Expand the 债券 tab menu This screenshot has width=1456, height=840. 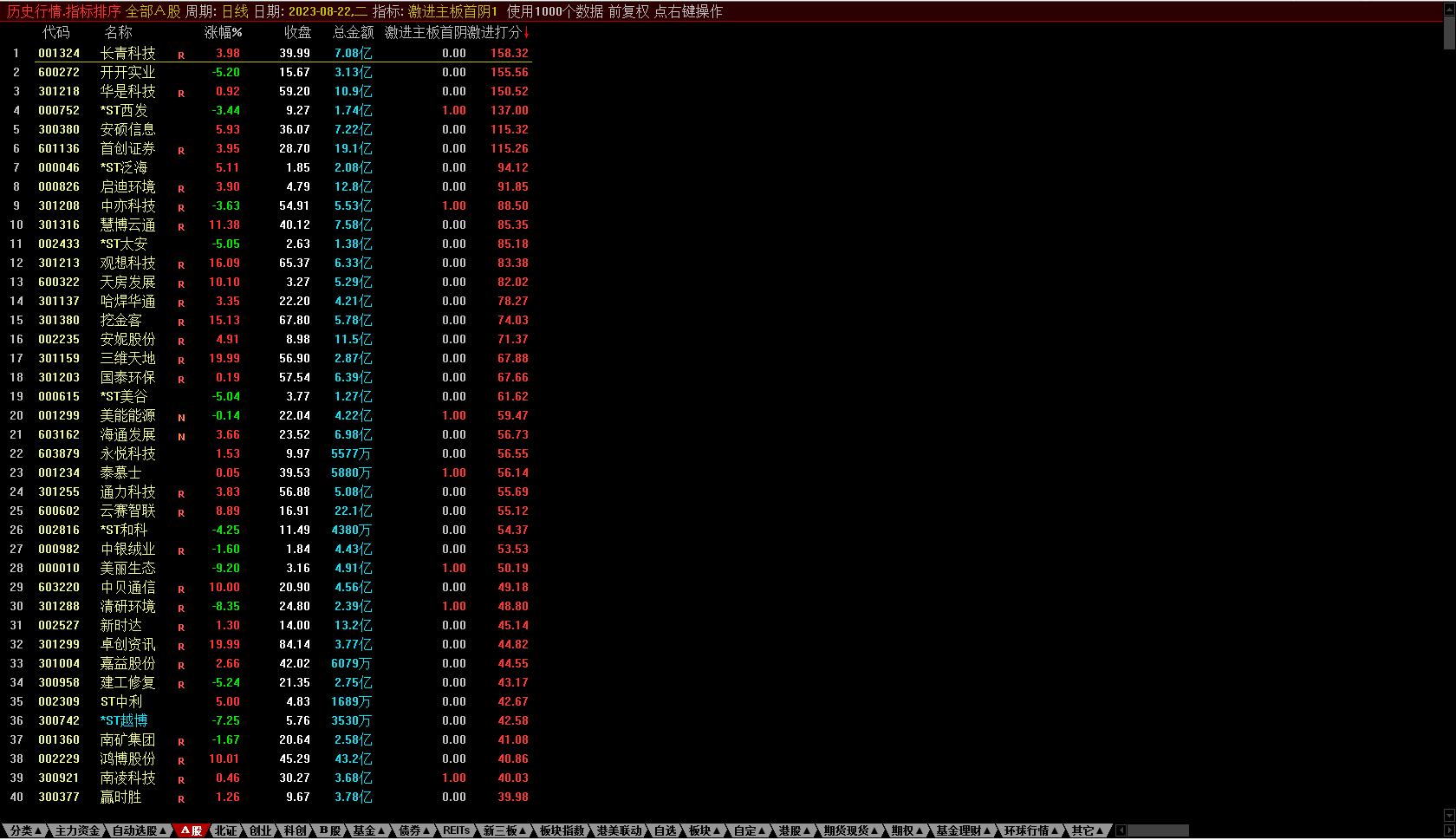click(413, 830)
